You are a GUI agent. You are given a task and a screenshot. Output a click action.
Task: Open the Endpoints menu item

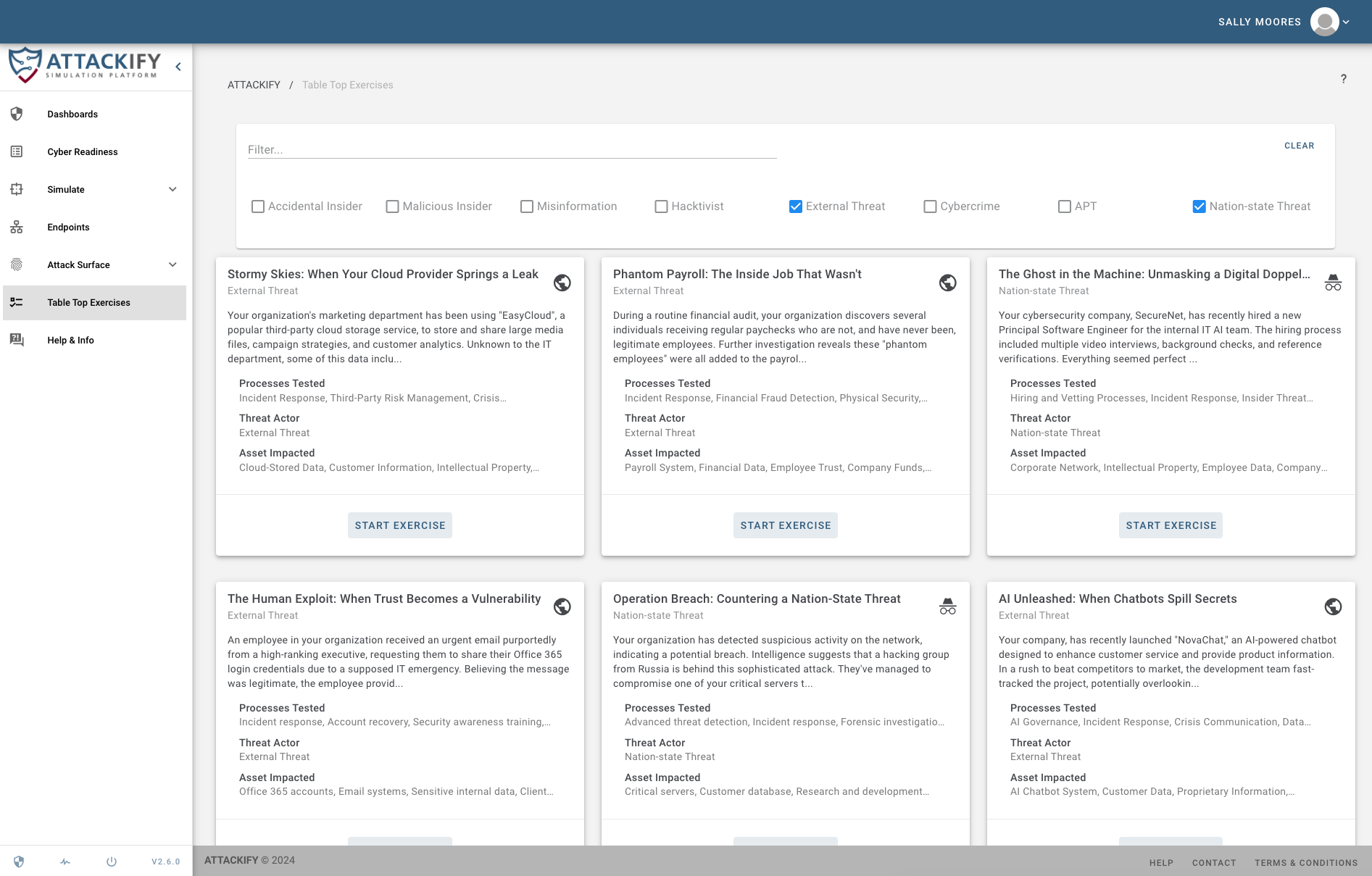coord(94,227)
